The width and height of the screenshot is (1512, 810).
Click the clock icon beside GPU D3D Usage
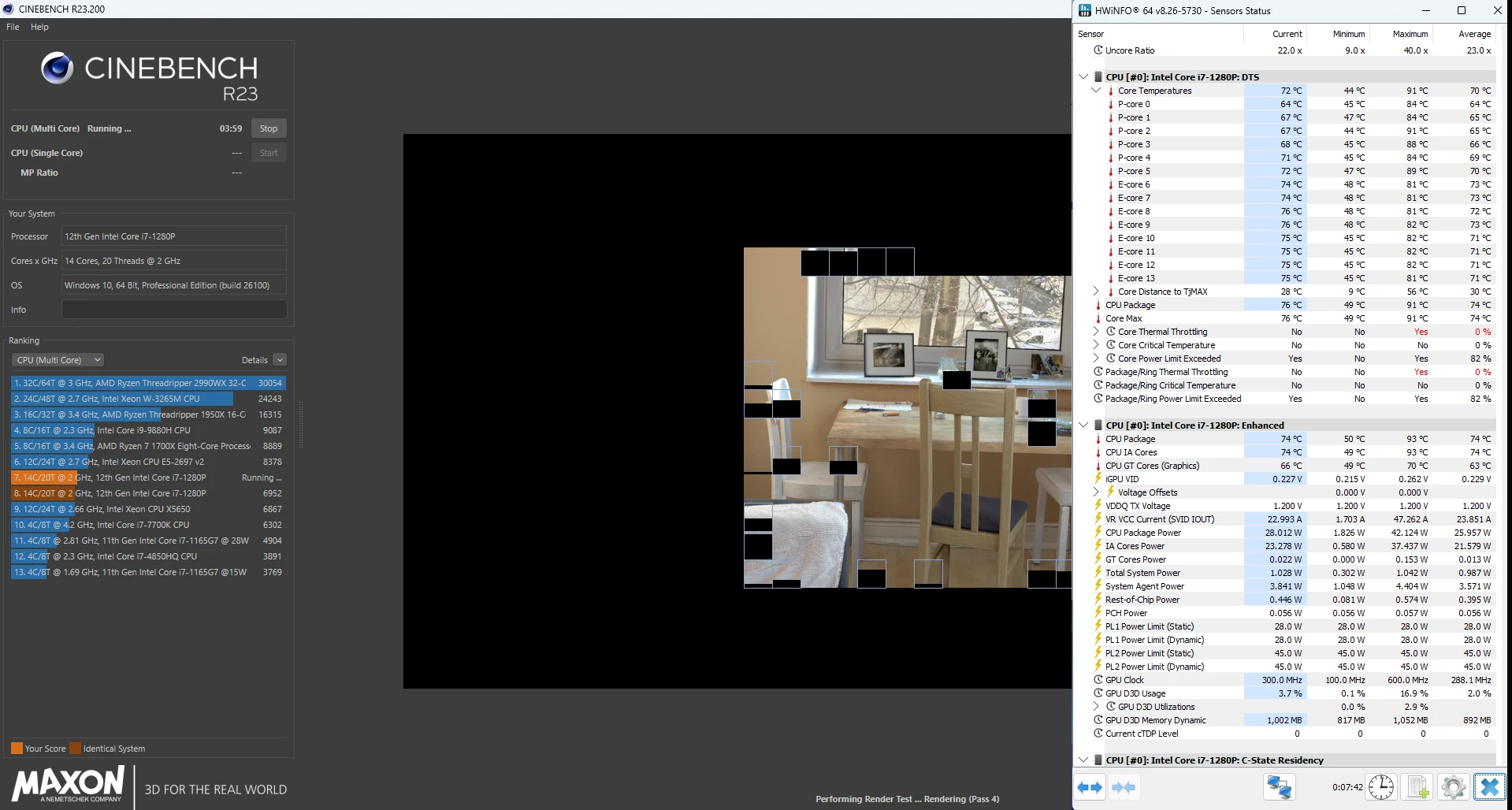(x=1098, y=693)
